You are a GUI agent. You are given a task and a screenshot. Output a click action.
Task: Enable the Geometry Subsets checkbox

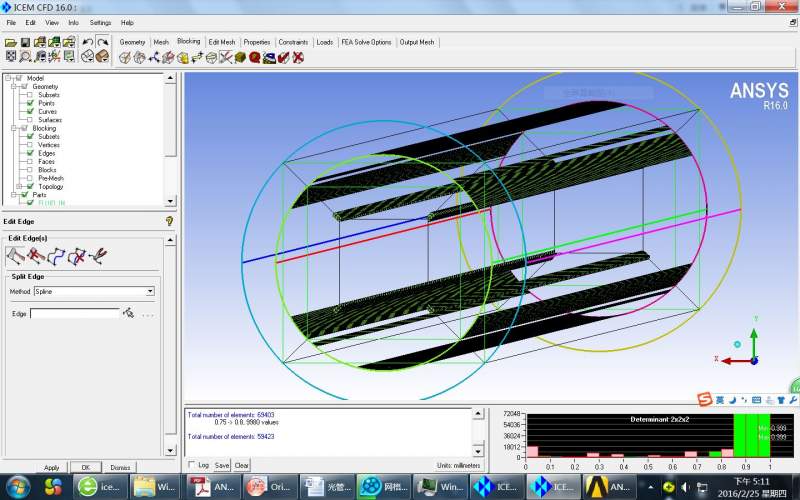click(x=30, y=95)
